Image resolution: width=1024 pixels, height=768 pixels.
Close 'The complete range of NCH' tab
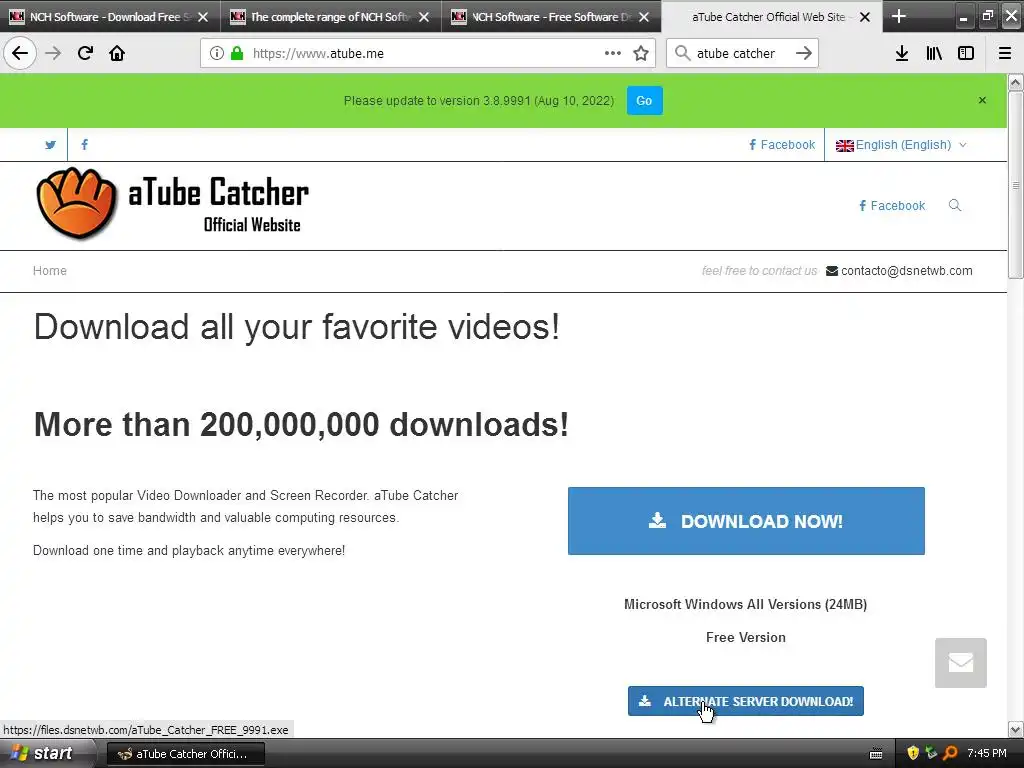(x=424, y=17)
